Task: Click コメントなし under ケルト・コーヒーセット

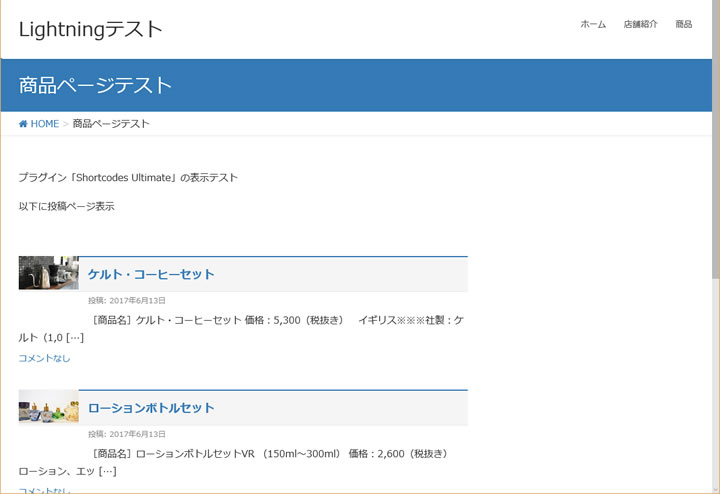Action: pos(44,358)
